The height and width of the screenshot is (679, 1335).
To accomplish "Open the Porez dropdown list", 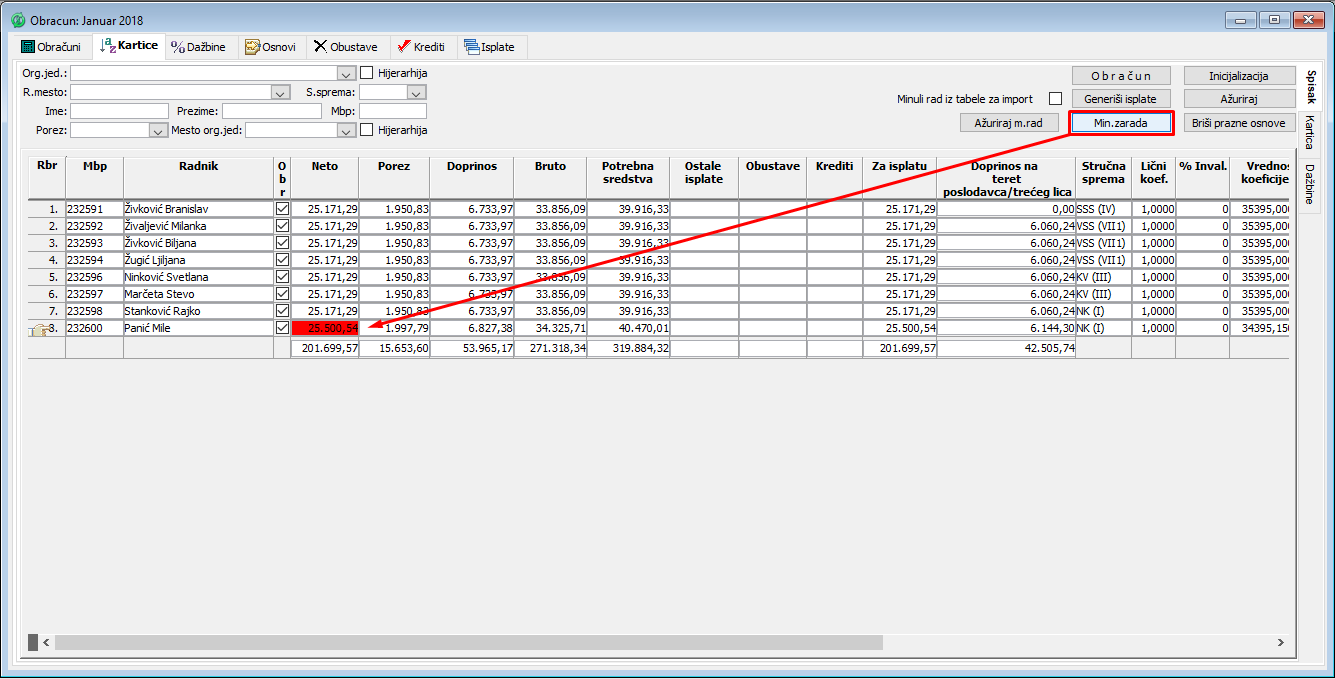I will click(157, 130).
